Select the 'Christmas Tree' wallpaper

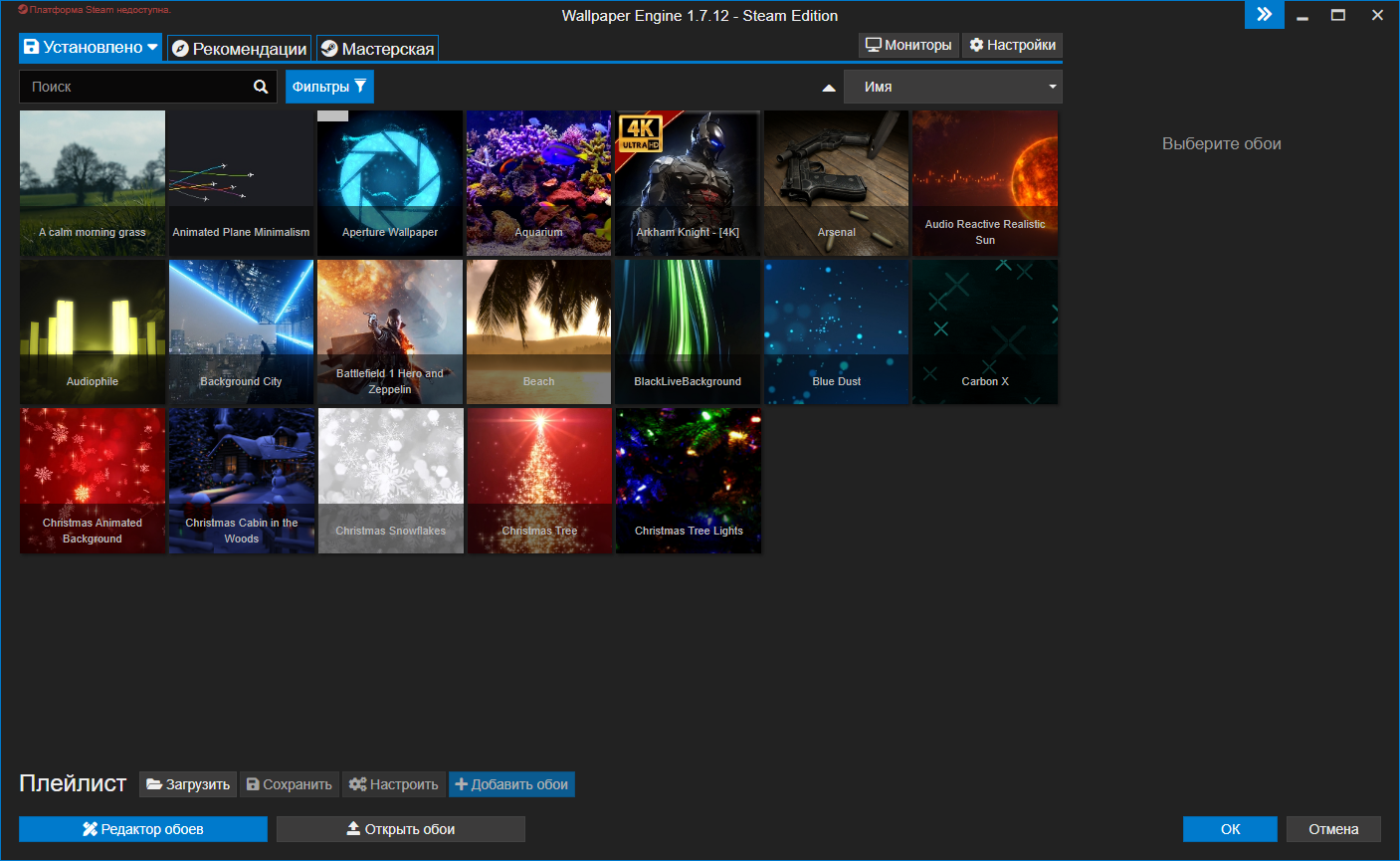tap(538, 481)
